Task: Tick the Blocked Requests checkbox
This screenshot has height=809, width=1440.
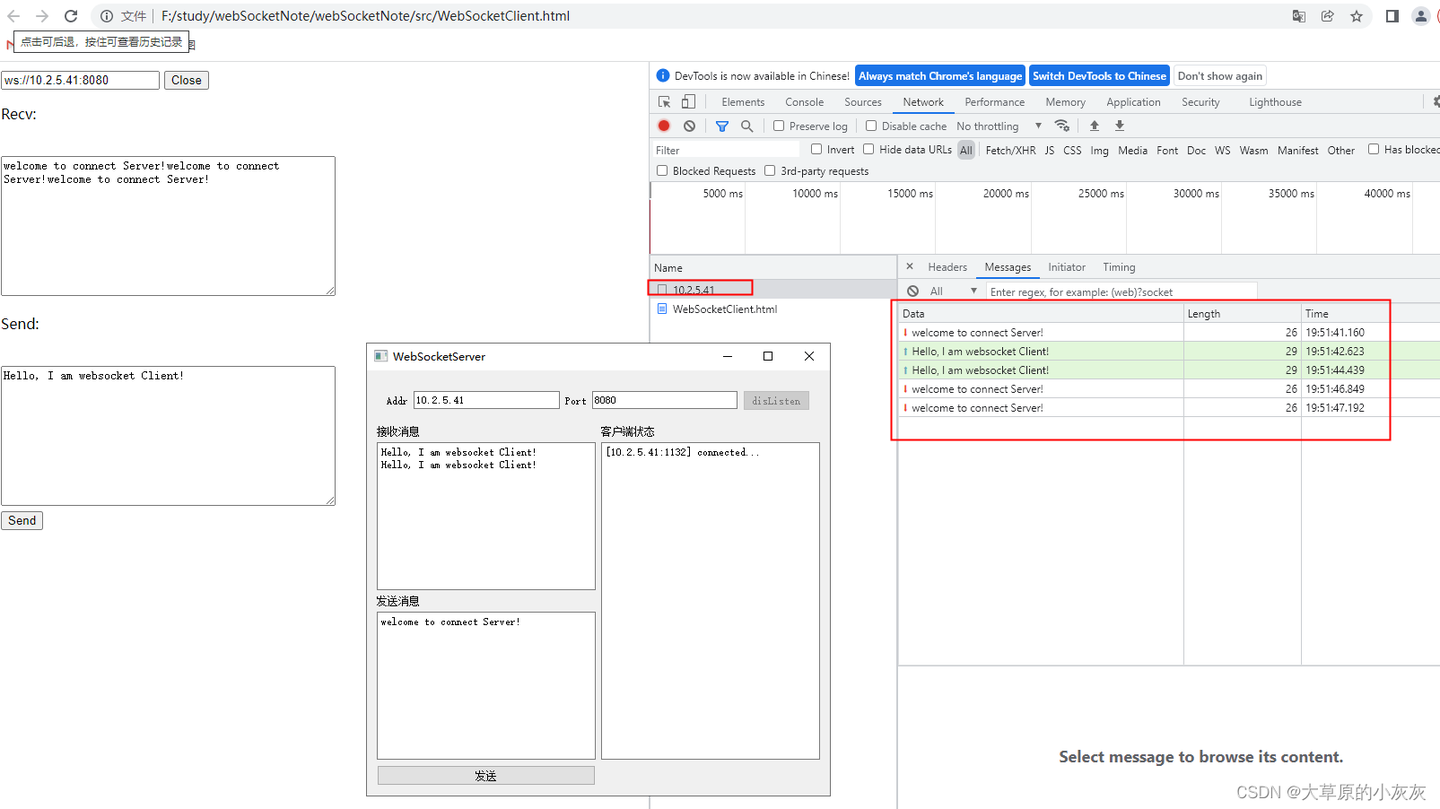Action: pyautogui.click(x=662, y=171)
